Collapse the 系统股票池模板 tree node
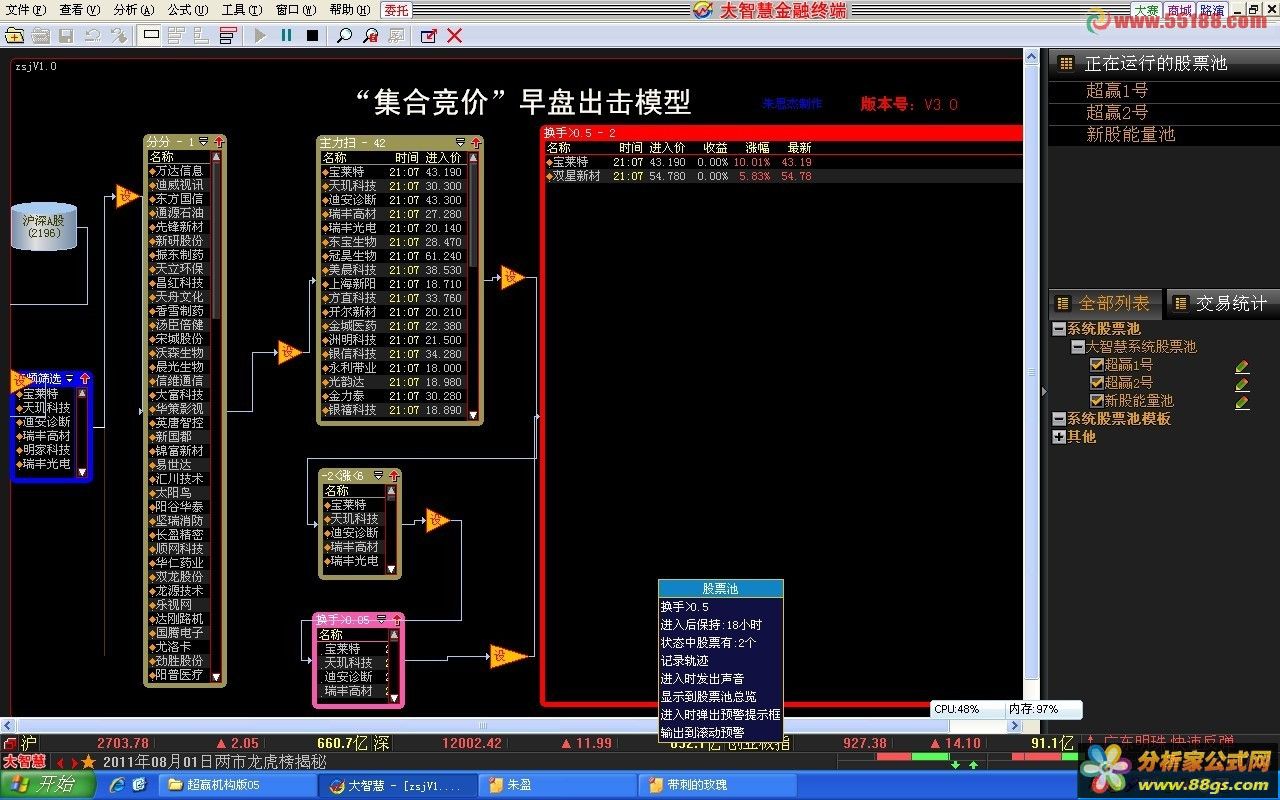The height and width of the screenshot is (800, 1280). point(1059,419)
